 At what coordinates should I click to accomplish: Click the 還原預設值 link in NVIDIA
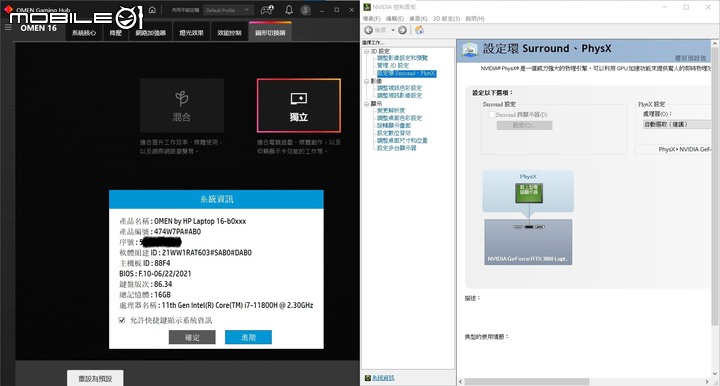690,58
